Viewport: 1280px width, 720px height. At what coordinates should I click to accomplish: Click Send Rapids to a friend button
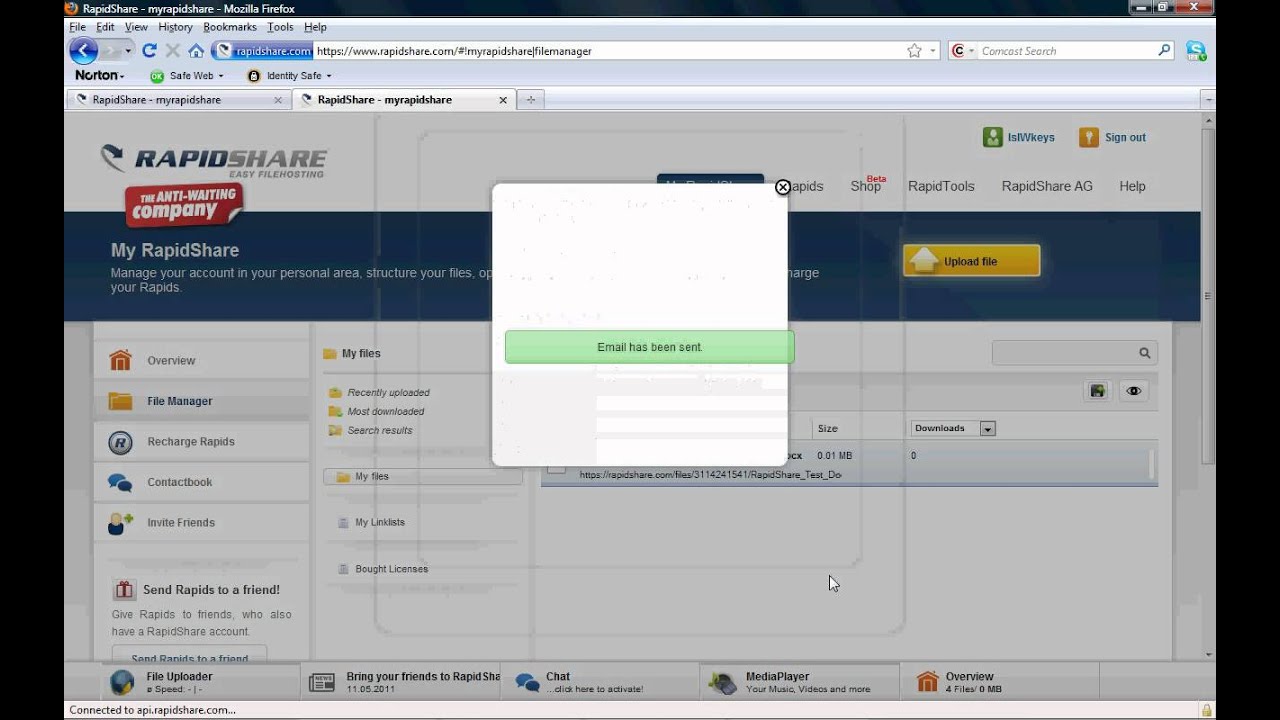coord(189,655)
